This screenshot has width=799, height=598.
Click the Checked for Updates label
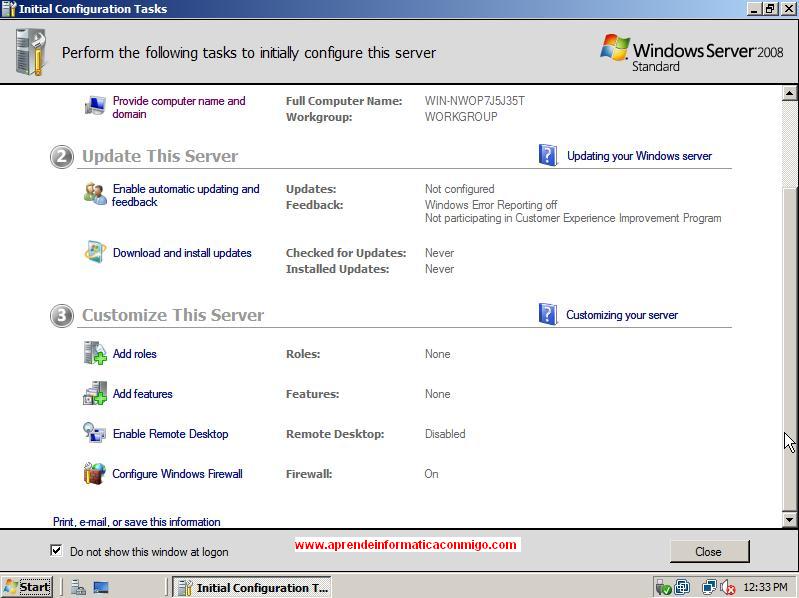(x=346, y=253)
